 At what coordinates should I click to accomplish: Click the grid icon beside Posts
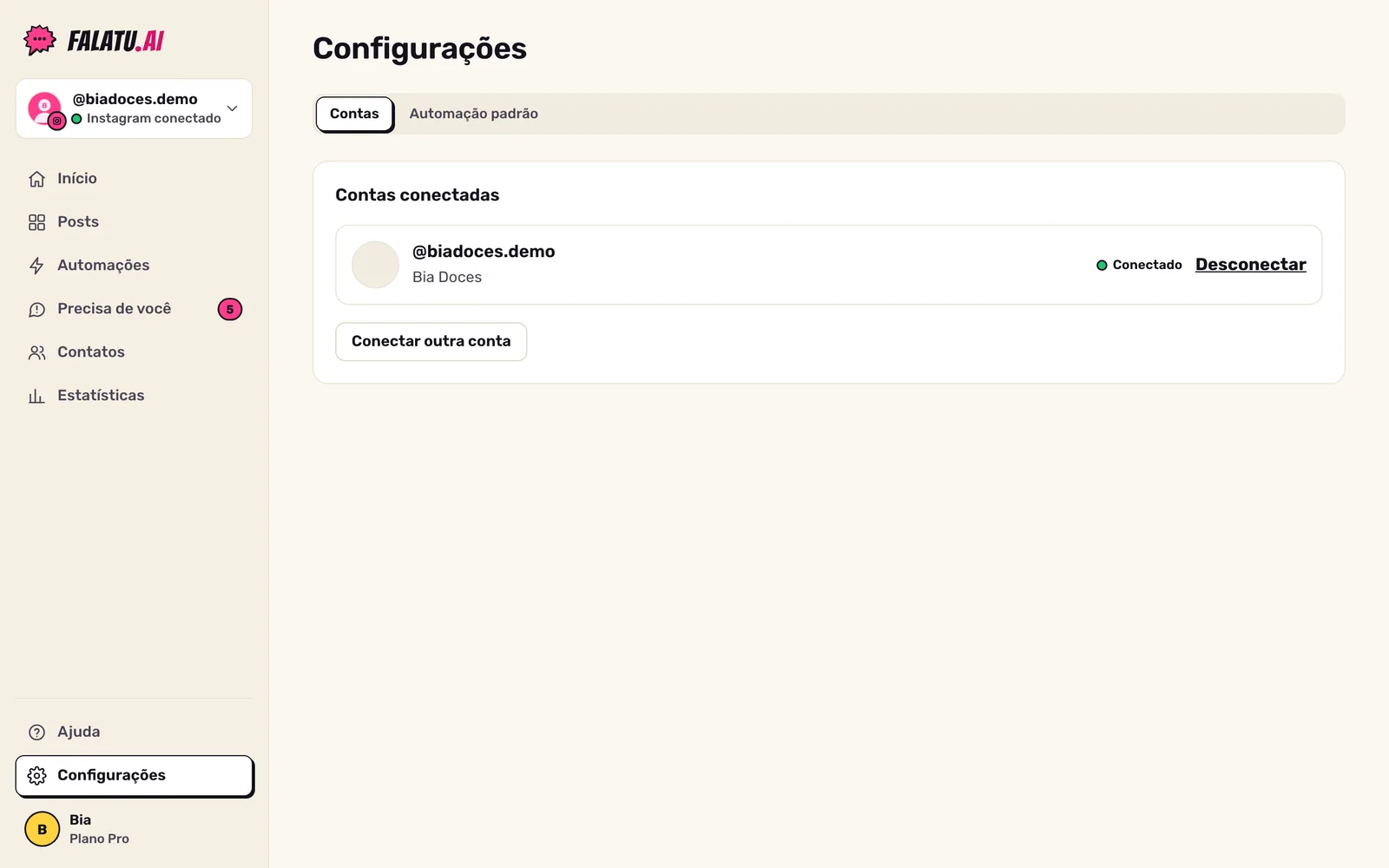pyautogui.click(x=36, y=222)
